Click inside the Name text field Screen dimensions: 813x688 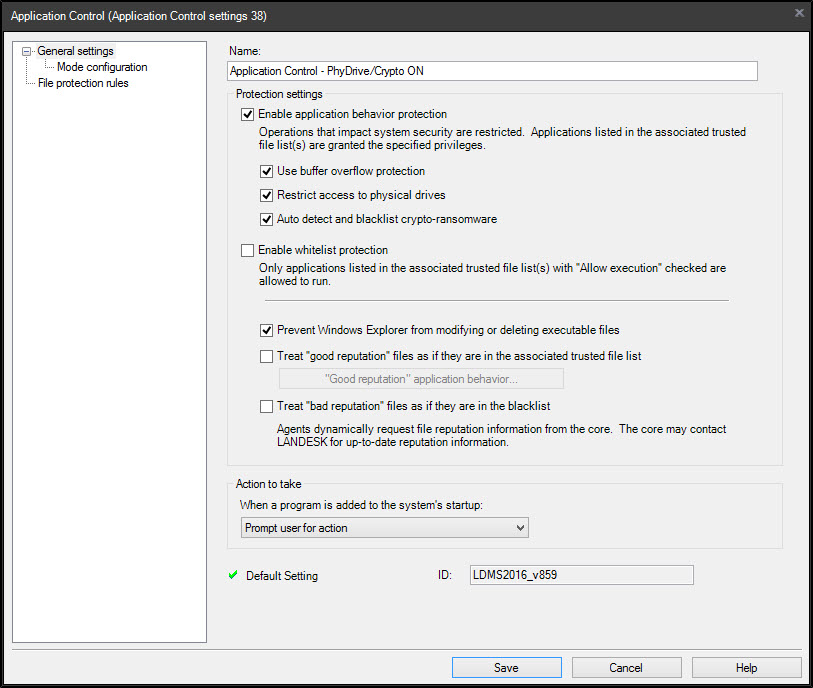(x=492, y=71)
